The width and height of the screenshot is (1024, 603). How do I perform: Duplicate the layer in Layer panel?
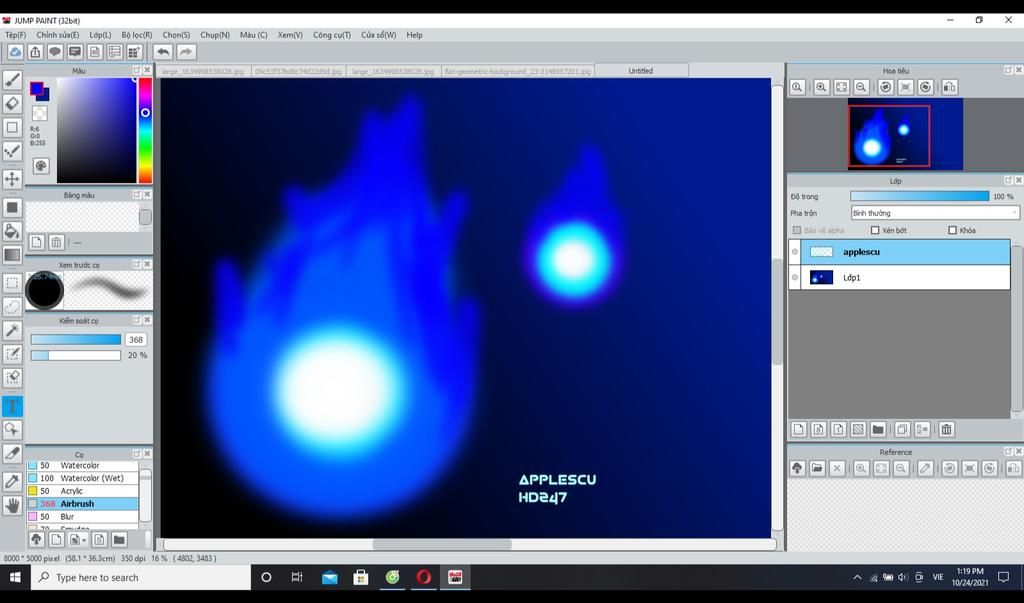pos(902,429)
